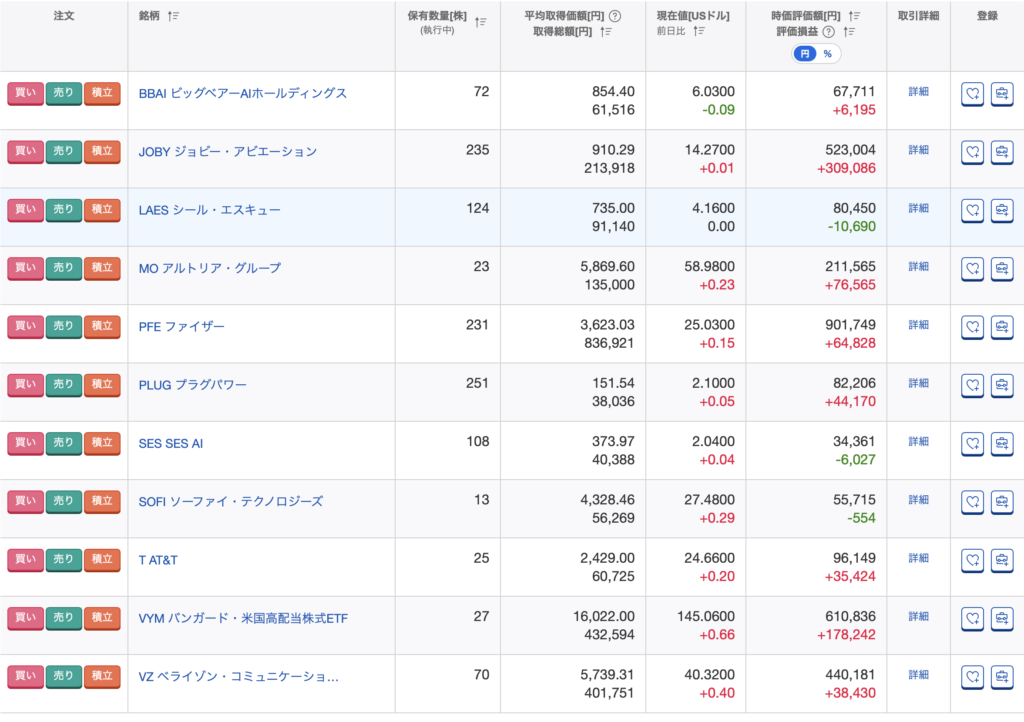
Task: Sort by 取得総額 column
Action: [606, 31]
